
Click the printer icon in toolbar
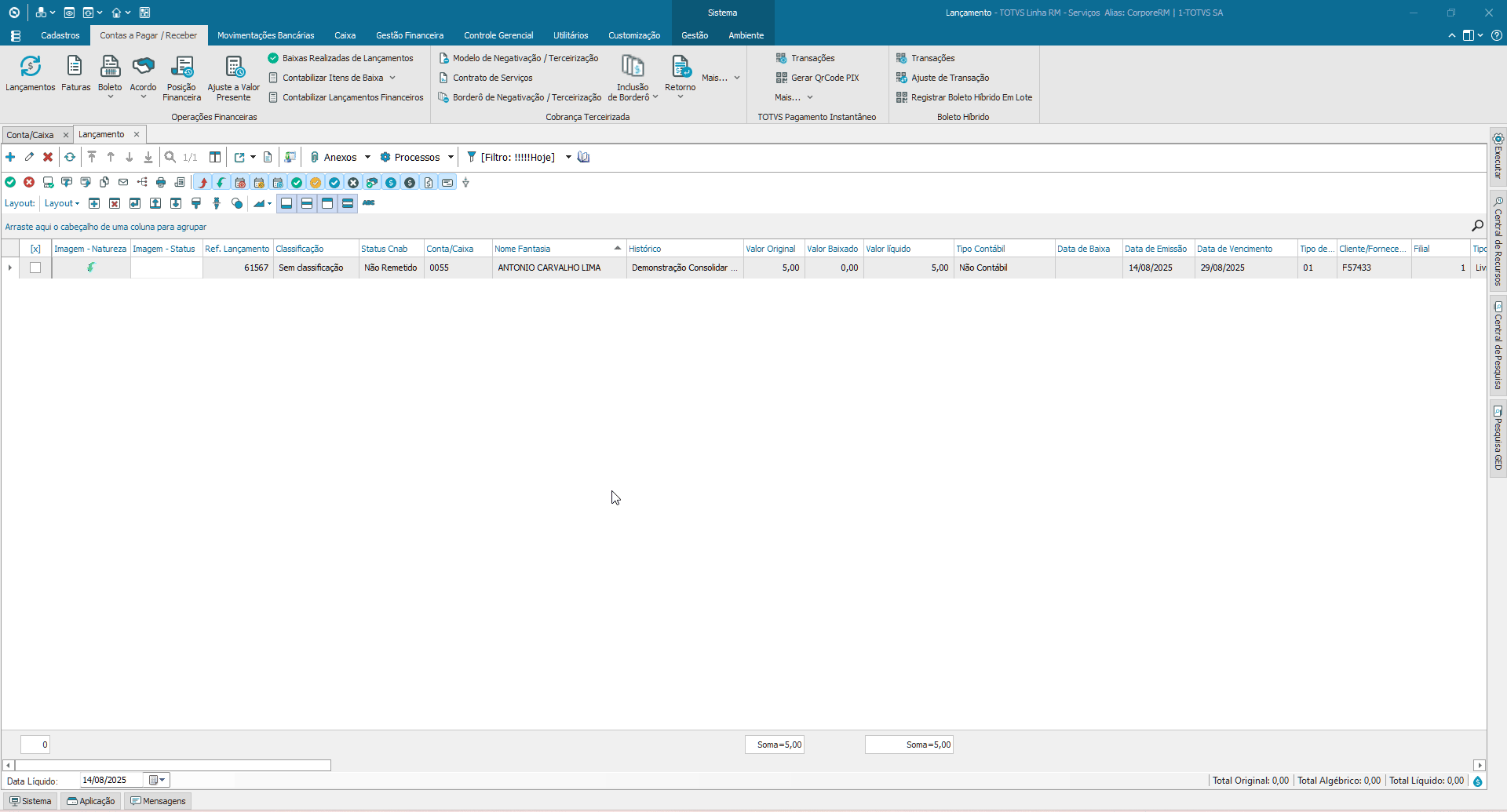click(x=161, y=182)
